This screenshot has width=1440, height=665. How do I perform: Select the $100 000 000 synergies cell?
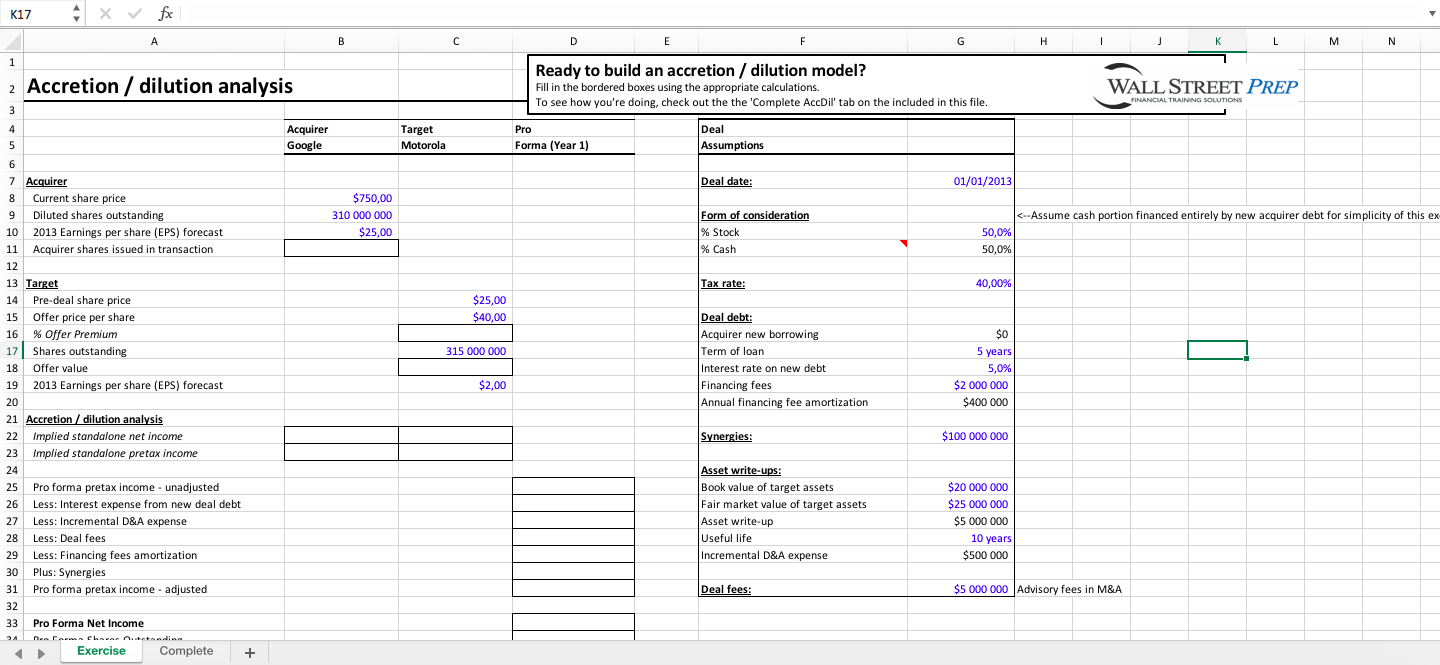pos(960,436)
